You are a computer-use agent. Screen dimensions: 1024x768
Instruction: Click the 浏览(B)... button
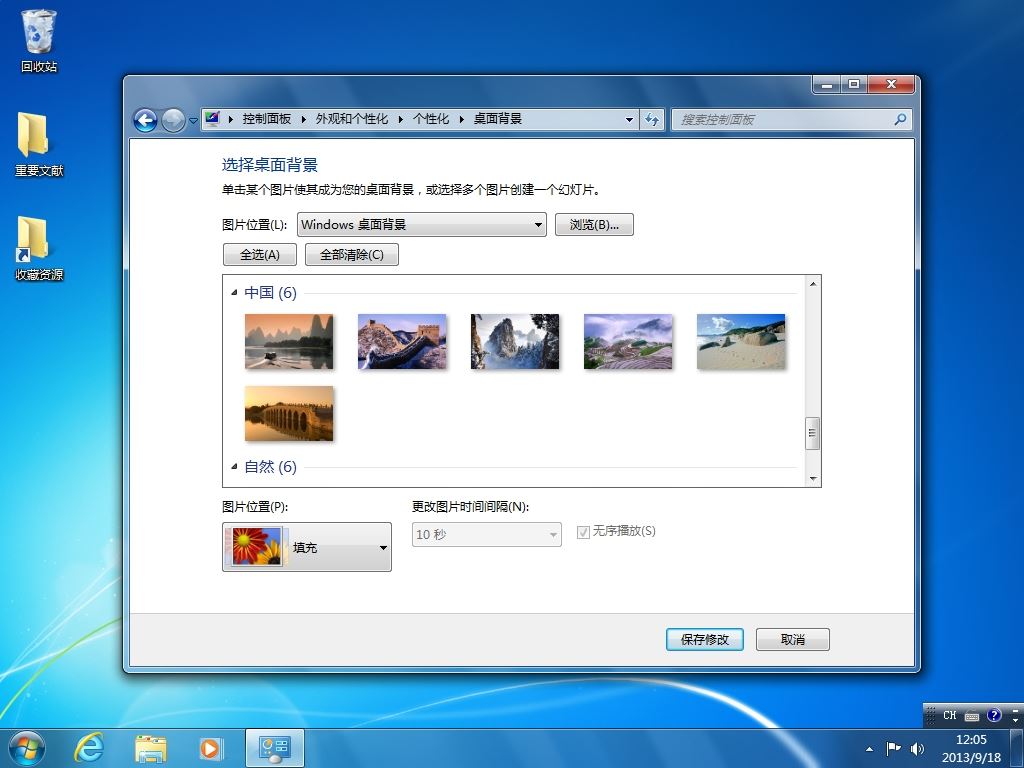click(594, 225)
